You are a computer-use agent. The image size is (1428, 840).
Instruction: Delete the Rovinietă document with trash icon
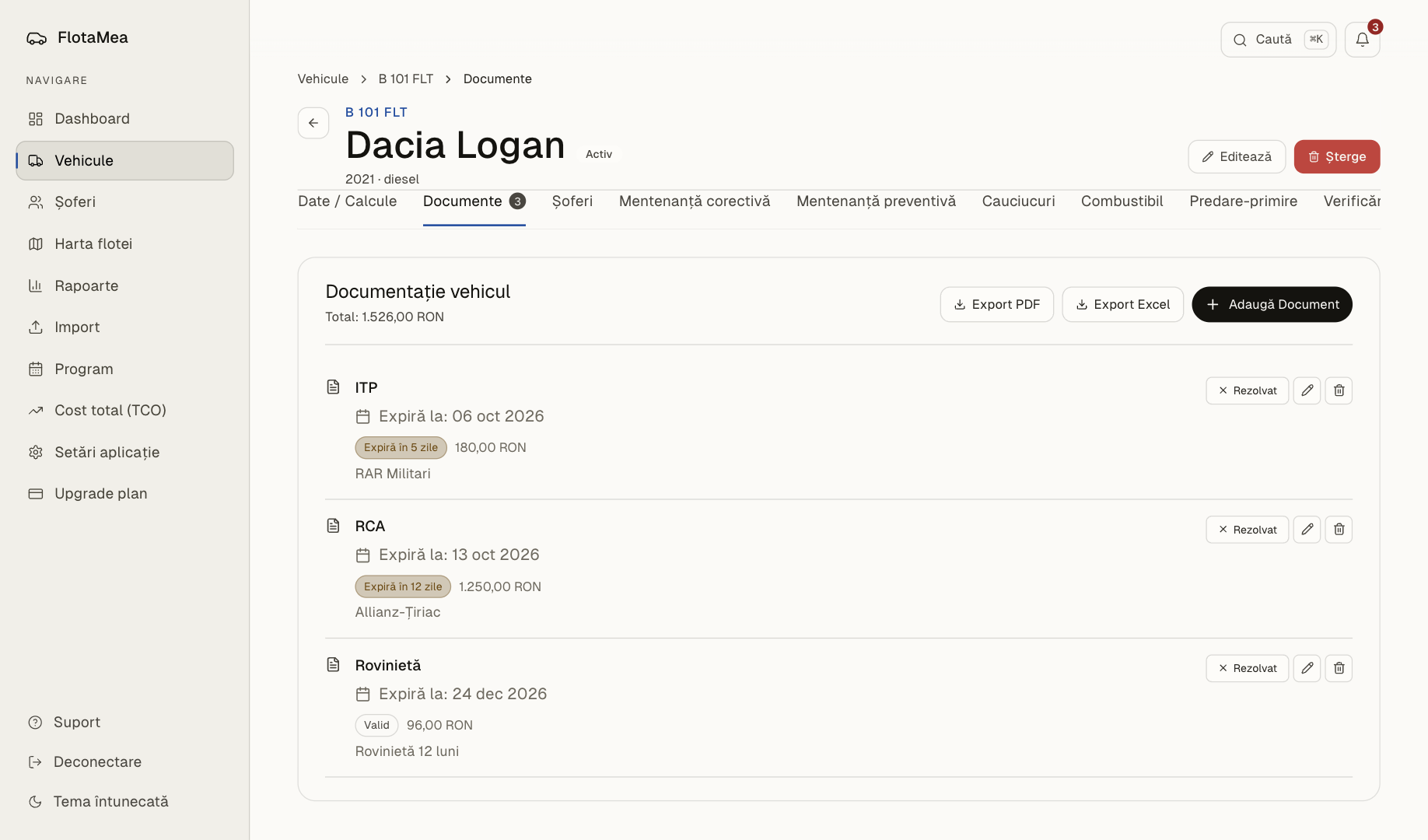[x=1339, y=668]
